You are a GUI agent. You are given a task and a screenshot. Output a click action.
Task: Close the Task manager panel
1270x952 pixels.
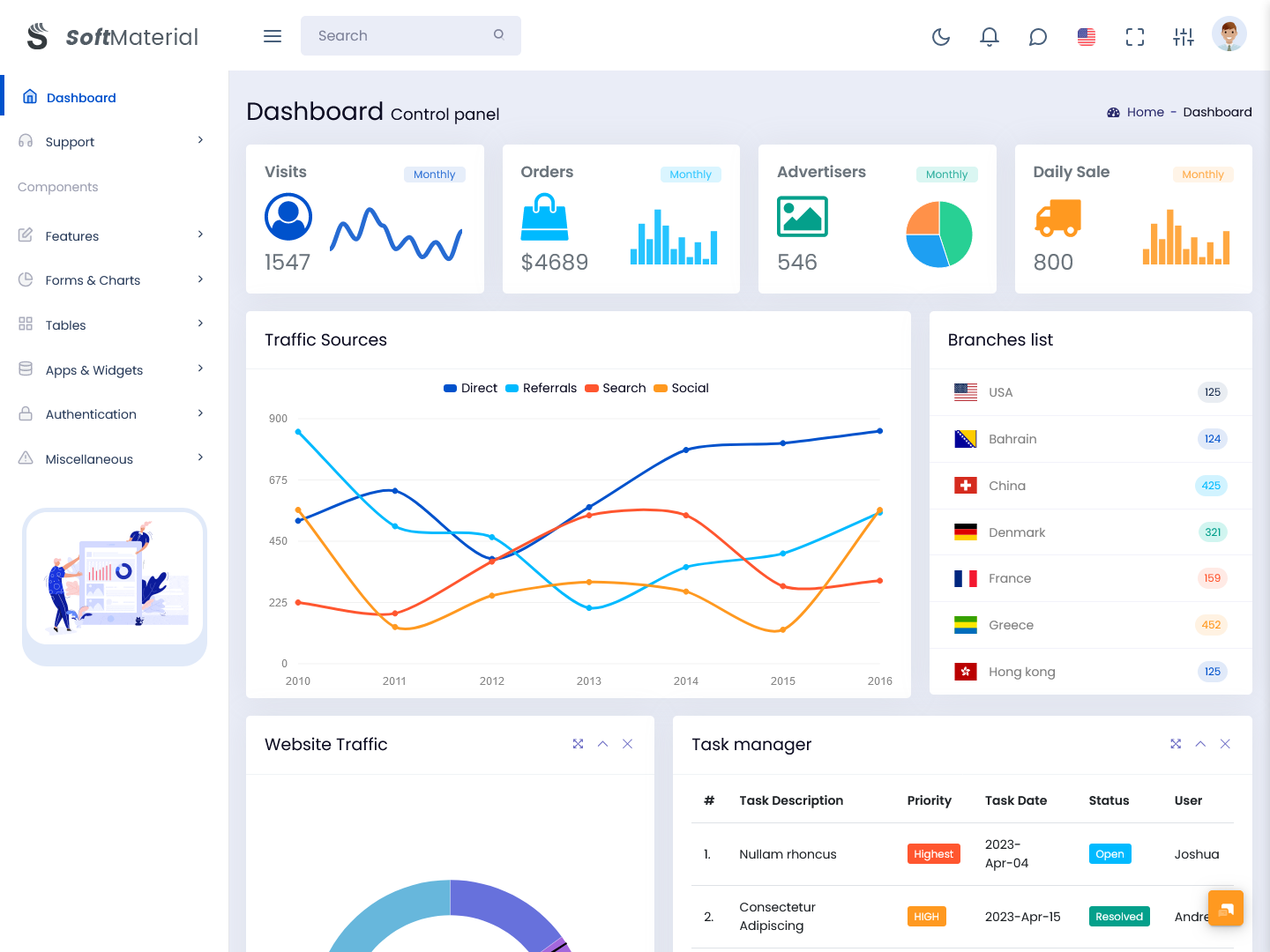pos(1225,744)
